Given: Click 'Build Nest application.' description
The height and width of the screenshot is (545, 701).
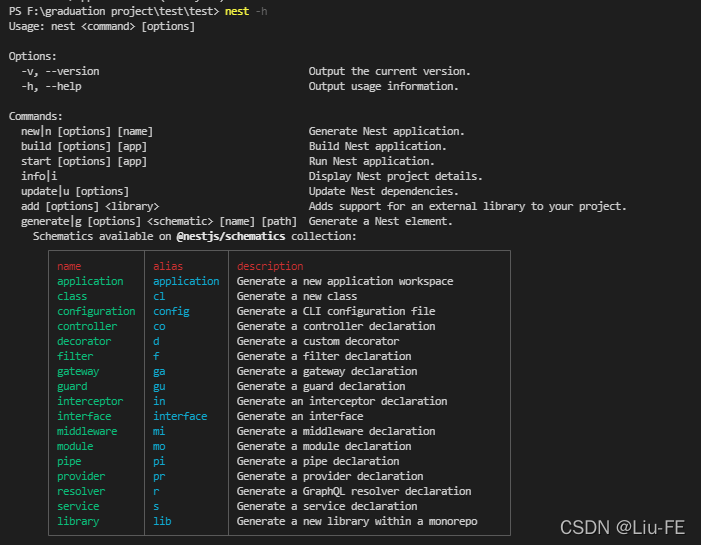Looking at the screenshot, I should tap(377, 146).
